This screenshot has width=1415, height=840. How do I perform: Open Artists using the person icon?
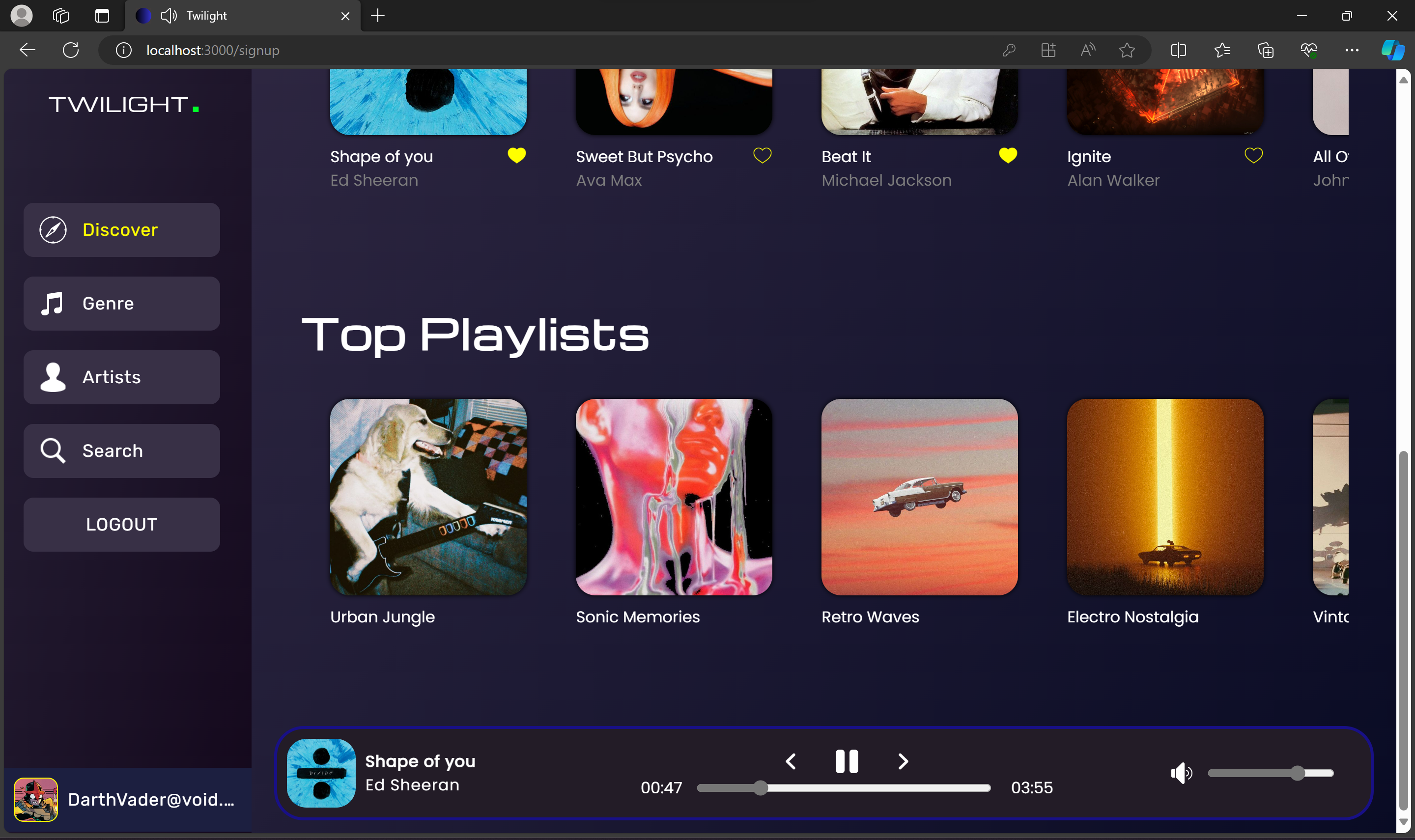(x=52, y=377)
